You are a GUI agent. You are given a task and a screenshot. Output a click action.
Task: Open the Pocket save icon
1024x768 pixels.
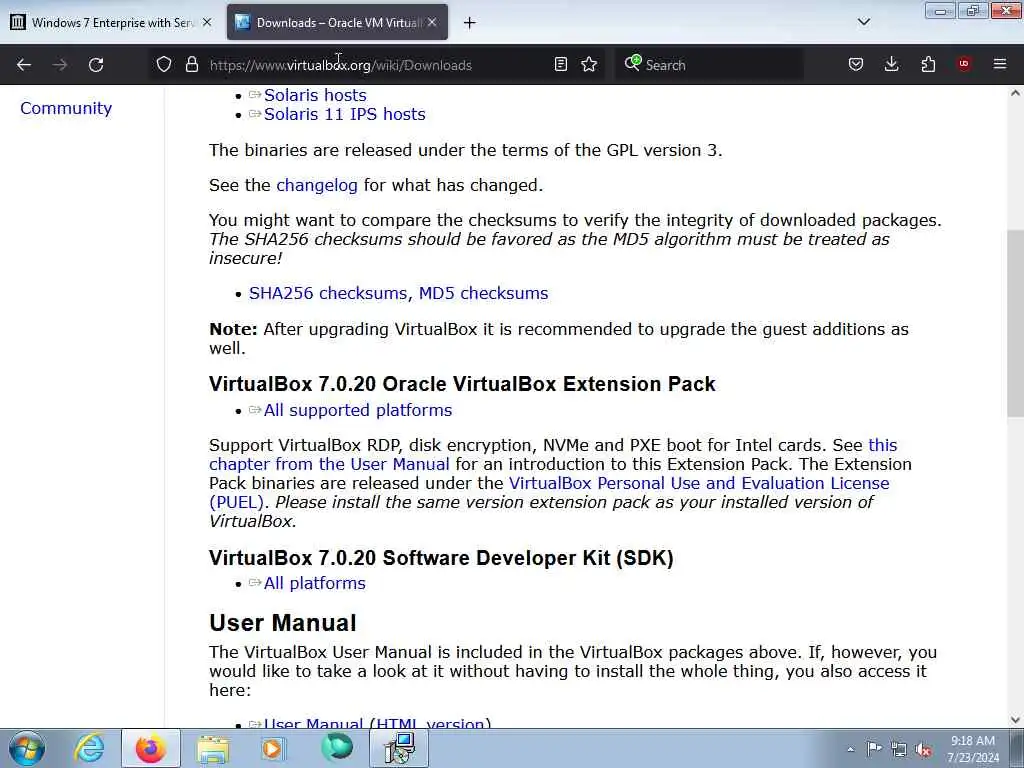coord(856,65)
